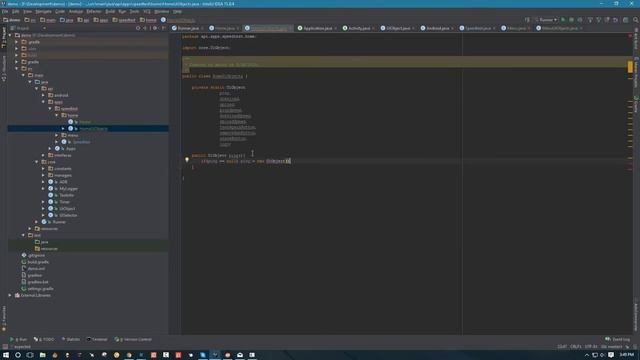The image size is (640, 360).
Task: Click the Windows Start button
Action: [6, 355]
